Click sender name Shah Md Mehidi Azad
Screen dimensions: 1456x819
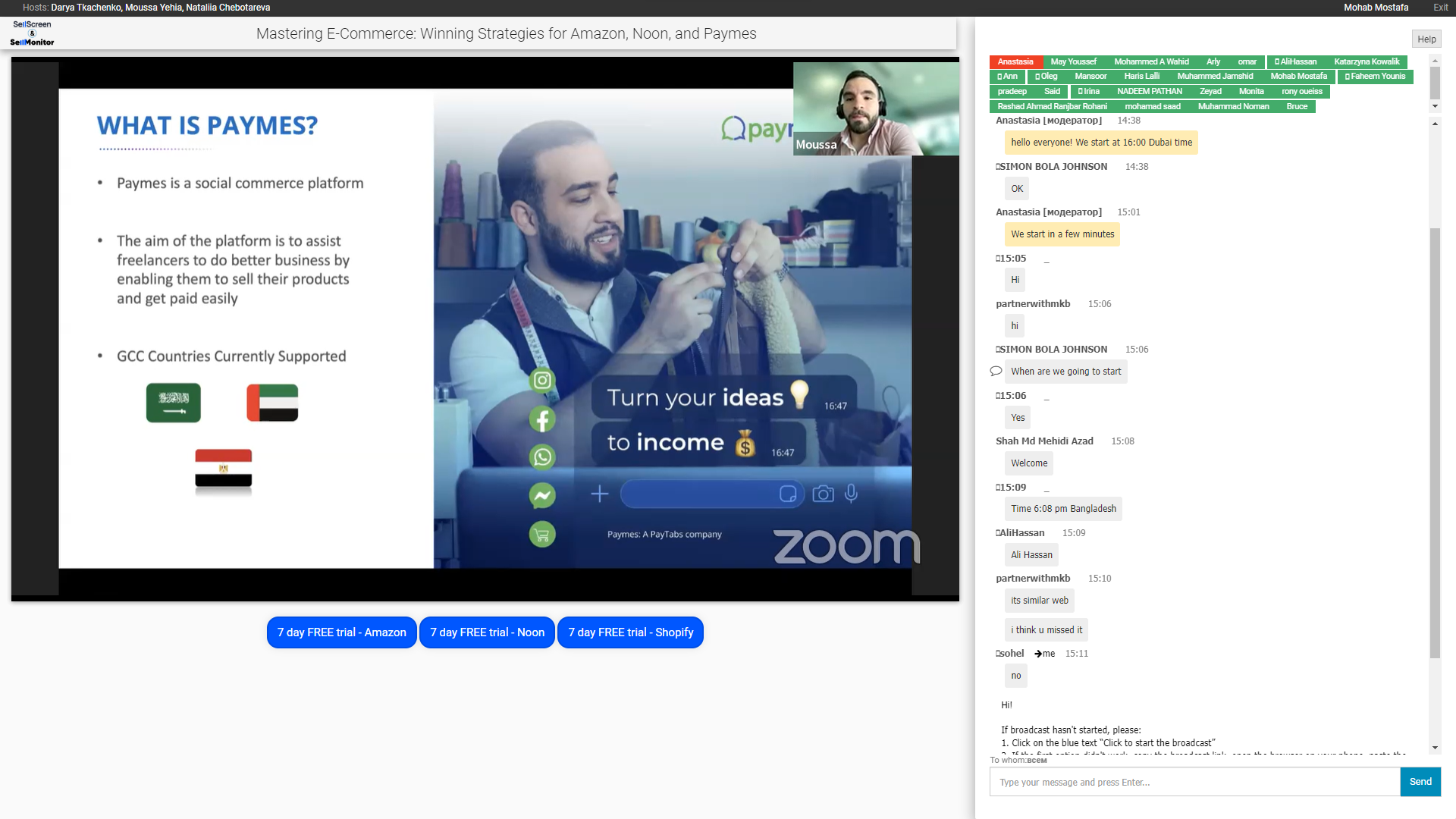coord(1044,441)
